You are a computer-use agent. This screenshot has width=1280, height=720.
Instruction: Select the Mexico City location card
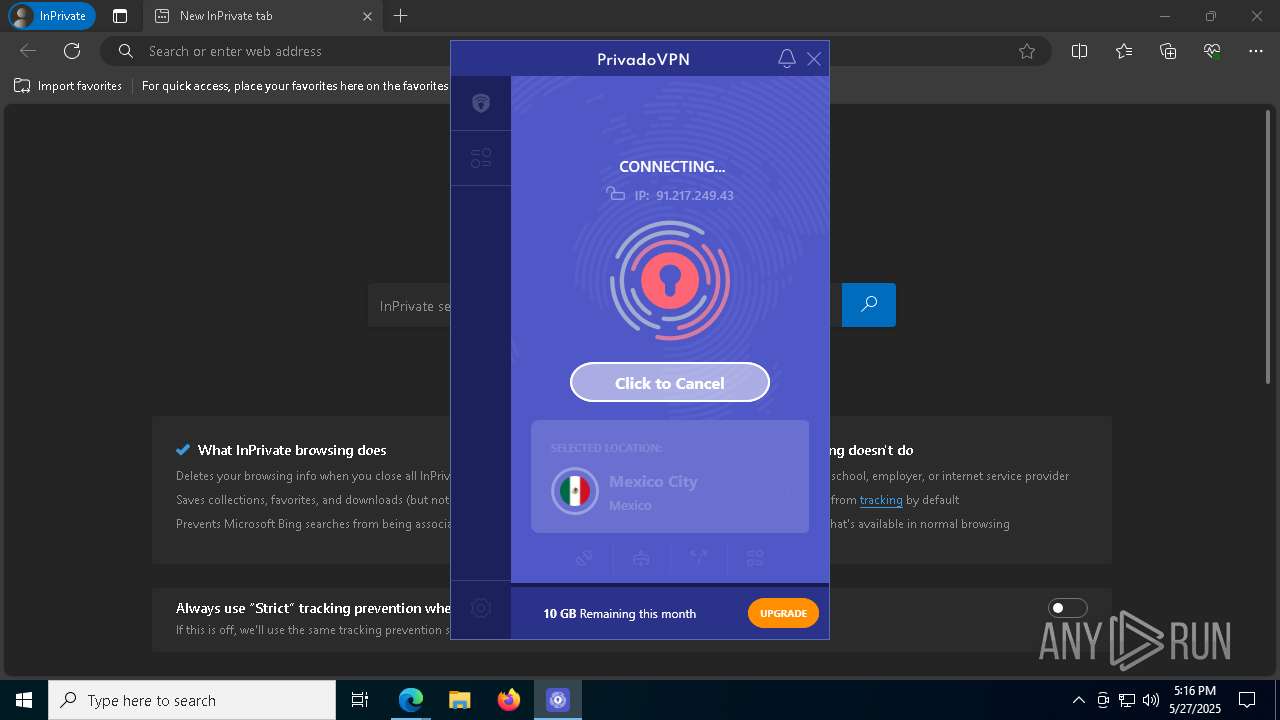coord(670,476)
